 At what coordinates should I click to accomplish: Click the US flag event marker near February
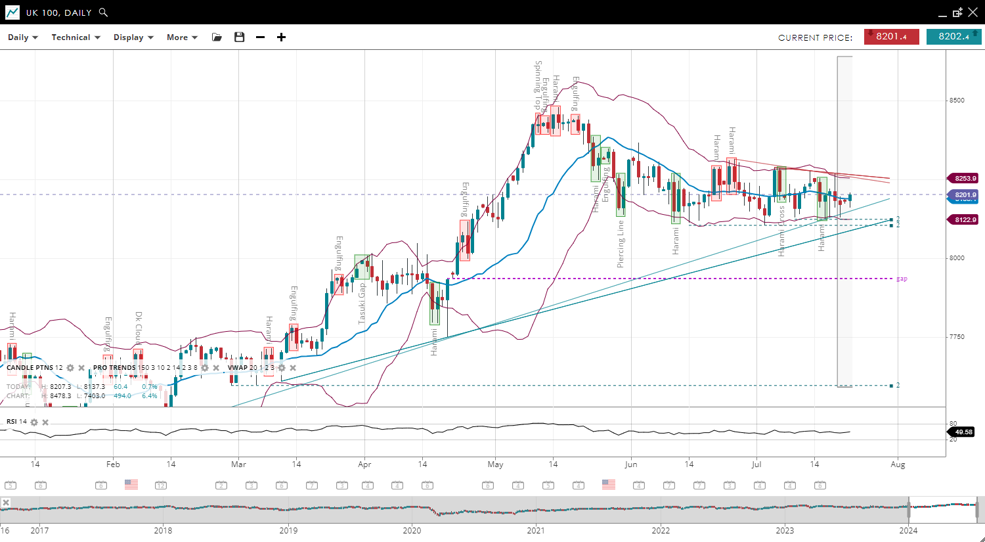131,485
